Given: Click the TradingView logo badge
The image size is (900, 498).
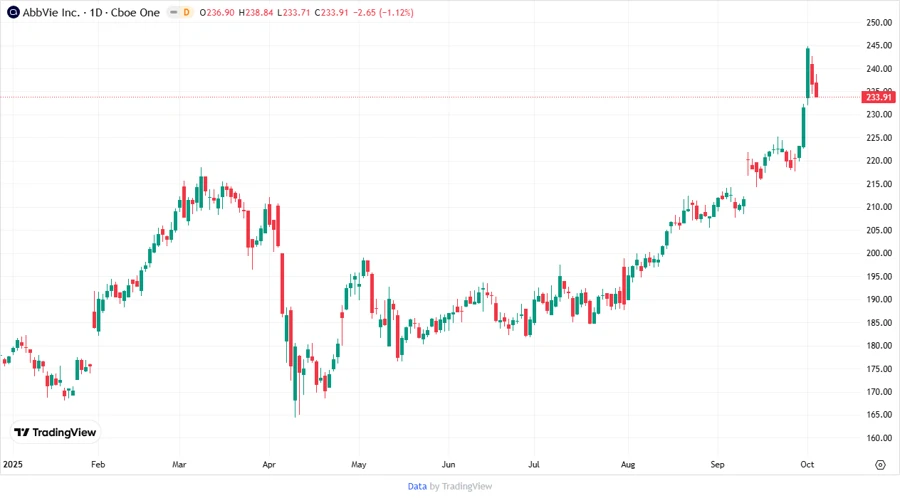Looking at the screenshot, I should pos(55,432).
